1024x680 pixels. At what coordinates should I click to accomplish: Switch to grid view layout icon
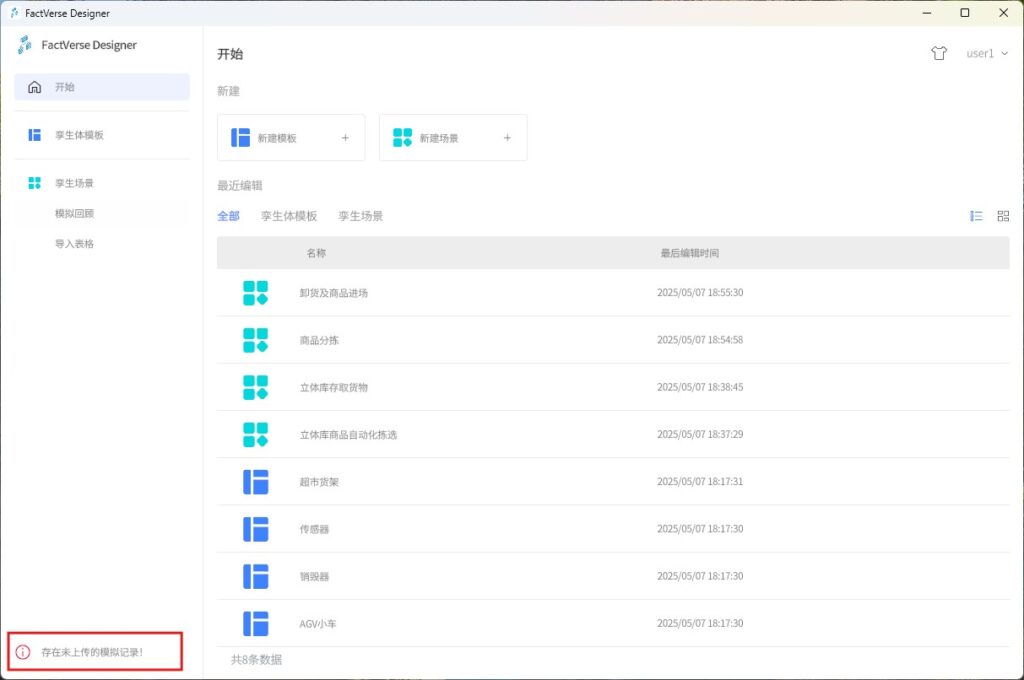tap(1003, 216)
